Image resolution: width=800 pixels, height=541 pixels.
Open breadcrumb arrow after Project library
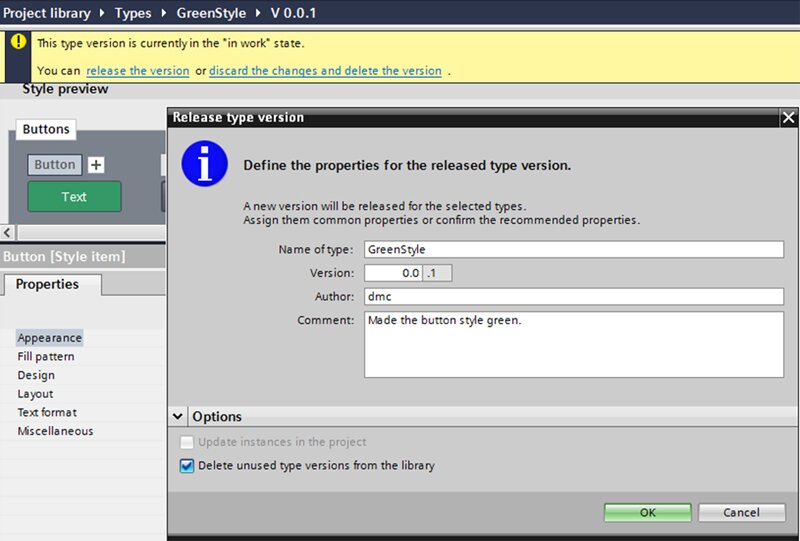[102, 13]
